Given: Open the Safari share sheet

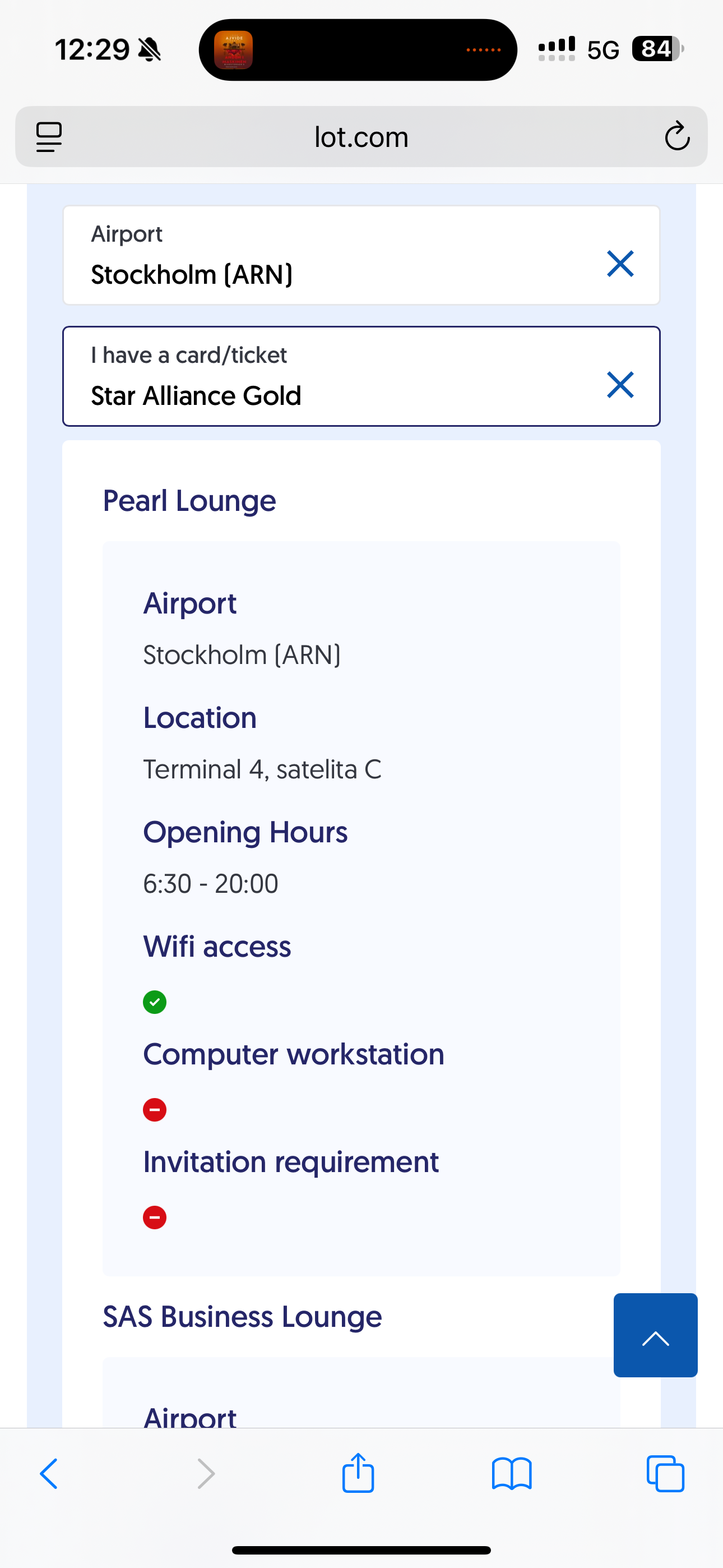Looking at the screenshot, I should click(x=358, y=1473).
